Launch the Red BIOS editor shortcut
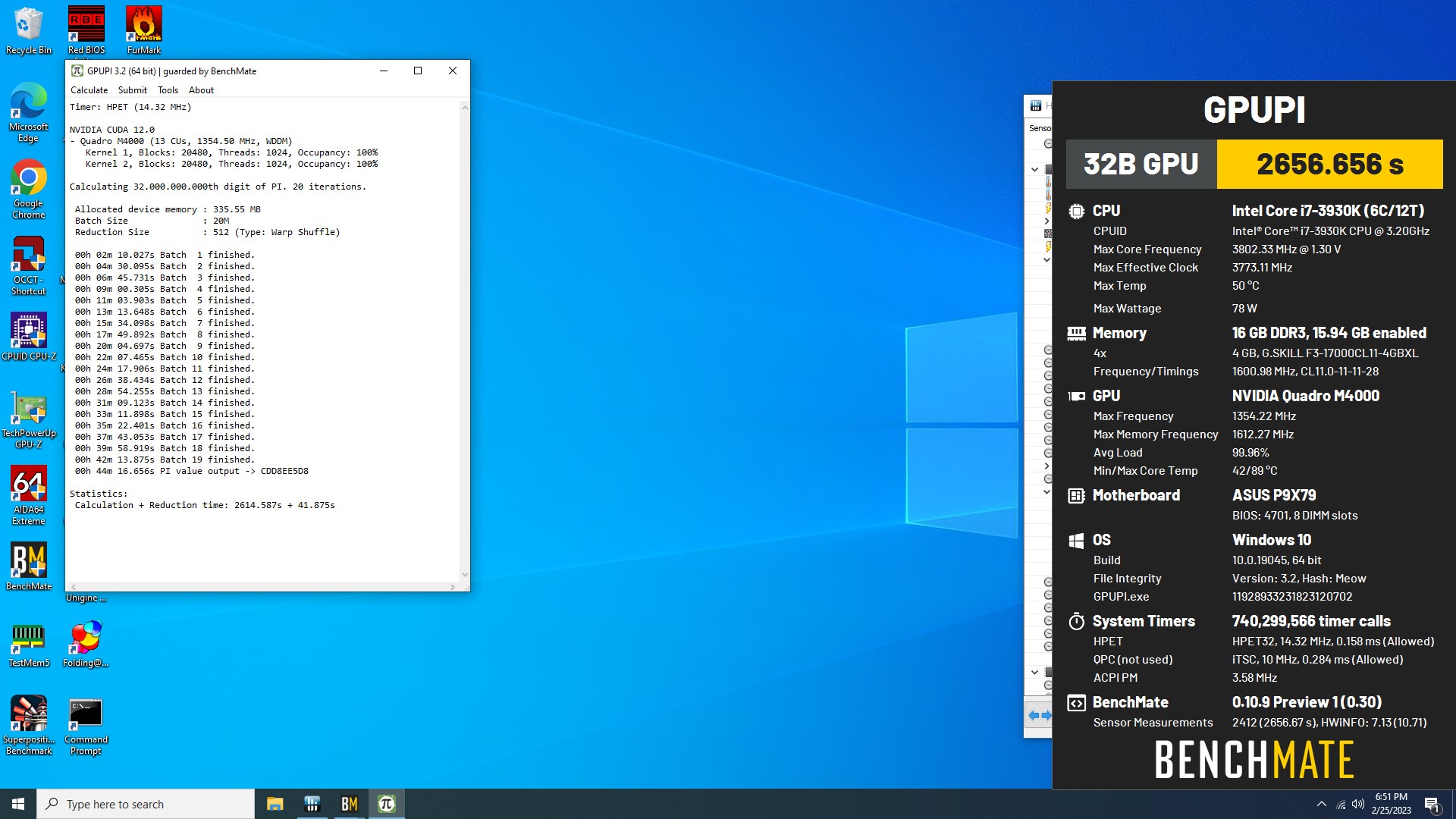 pos(86,30)
